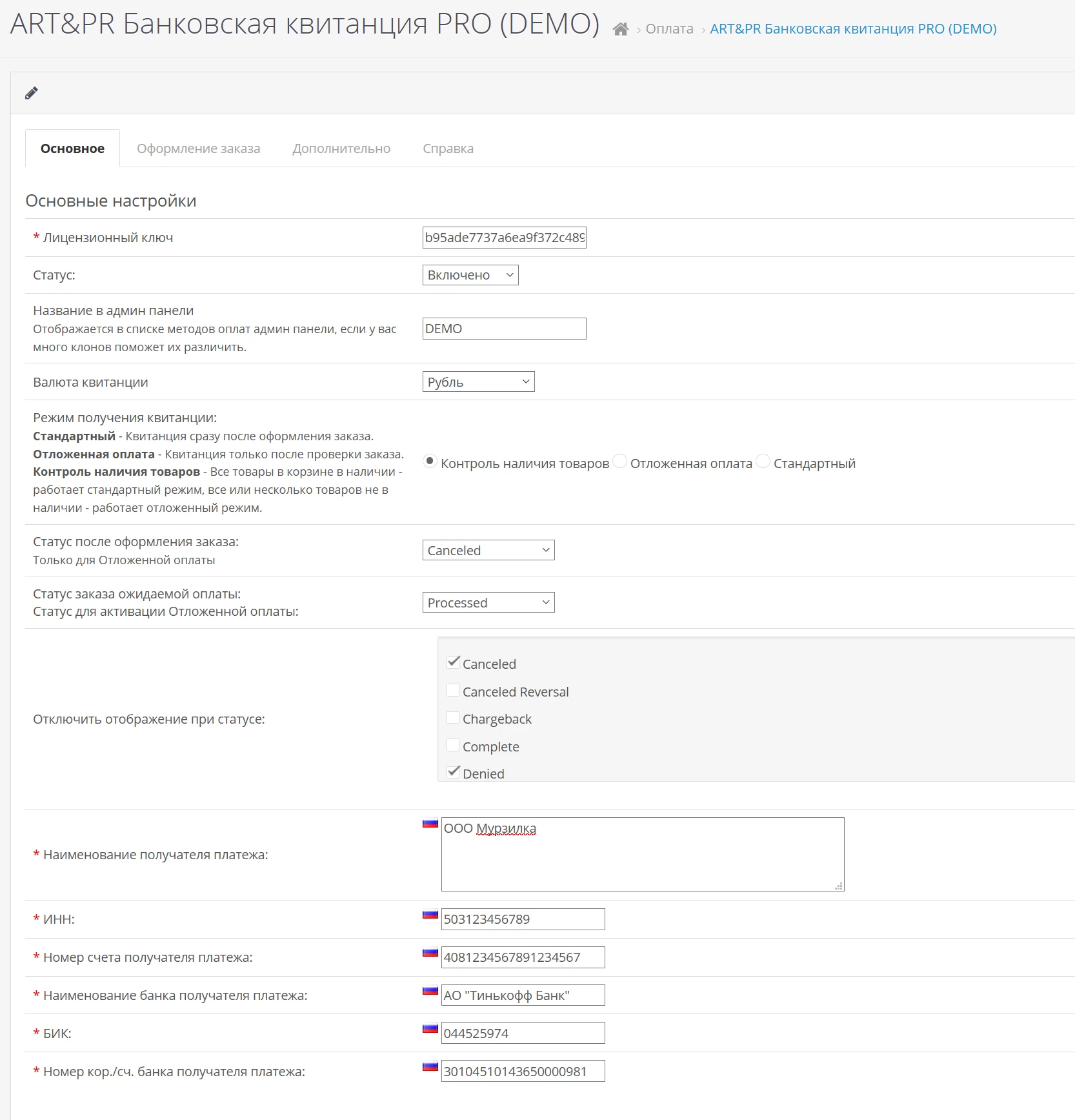The height and width of the screenshot is (1120, 1075).
Task: Check the Complete checkbox
Action: point(453,745)
